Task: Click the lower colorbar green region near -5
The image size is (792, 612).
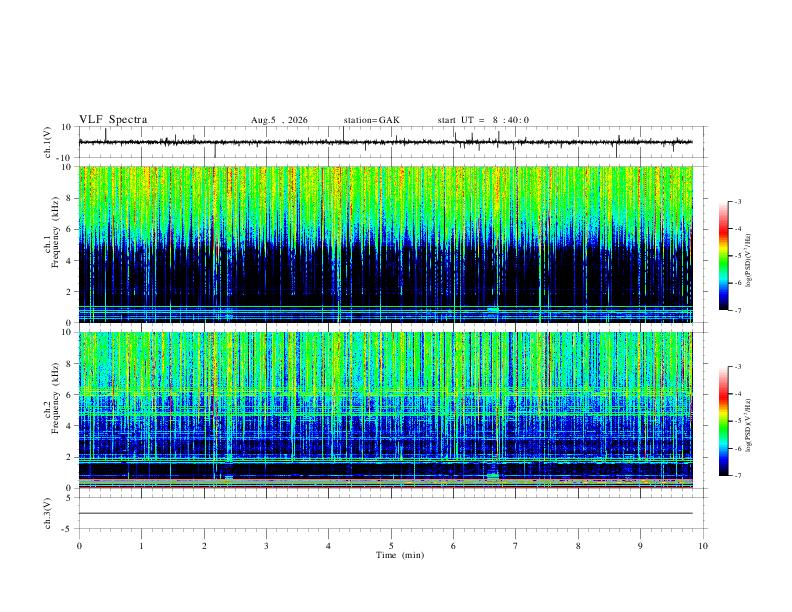Action: tap(723, 420)
